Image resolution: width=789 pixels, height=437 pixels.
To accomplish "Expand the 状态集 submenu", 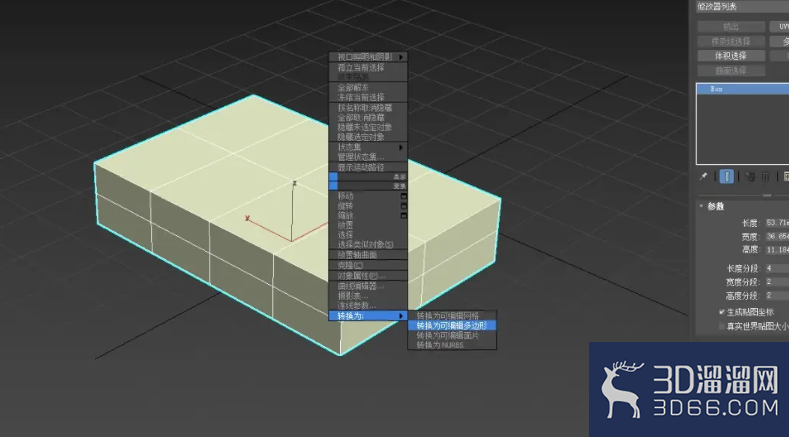I will pos(368,147).
